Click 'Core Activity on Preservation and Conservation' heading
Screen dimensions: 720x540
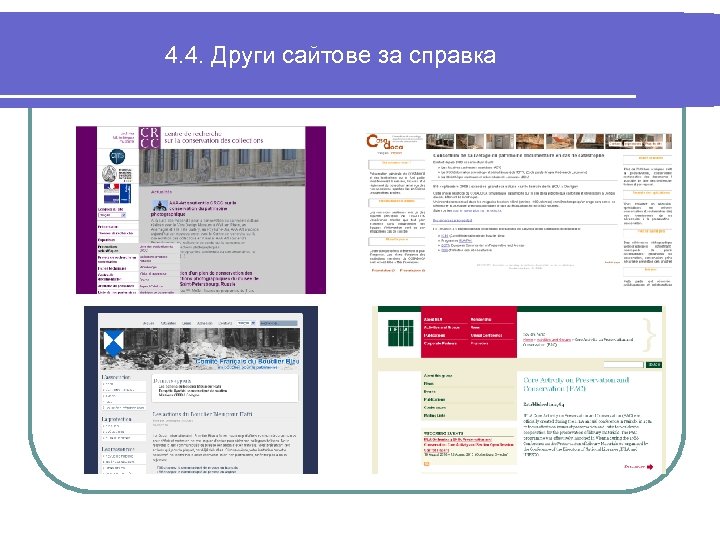pyautogui.click(x=576, y=384)
